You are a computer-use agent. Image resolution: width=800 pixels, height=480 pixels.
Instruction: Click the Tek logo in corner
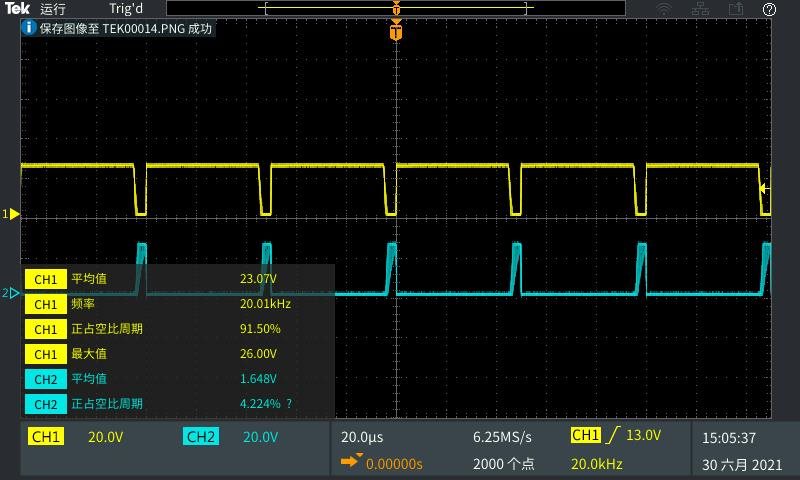point(17,8)
